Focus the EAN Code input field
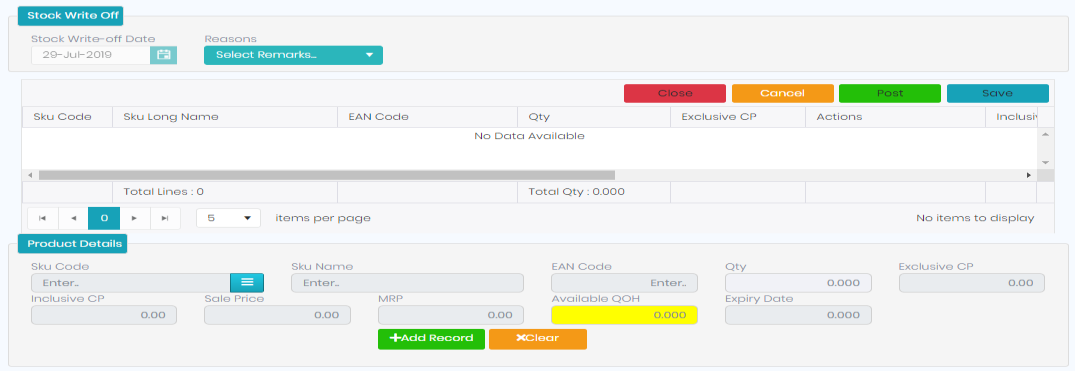The width and height of the screenshot is (1079, 371). pos(624,282)
